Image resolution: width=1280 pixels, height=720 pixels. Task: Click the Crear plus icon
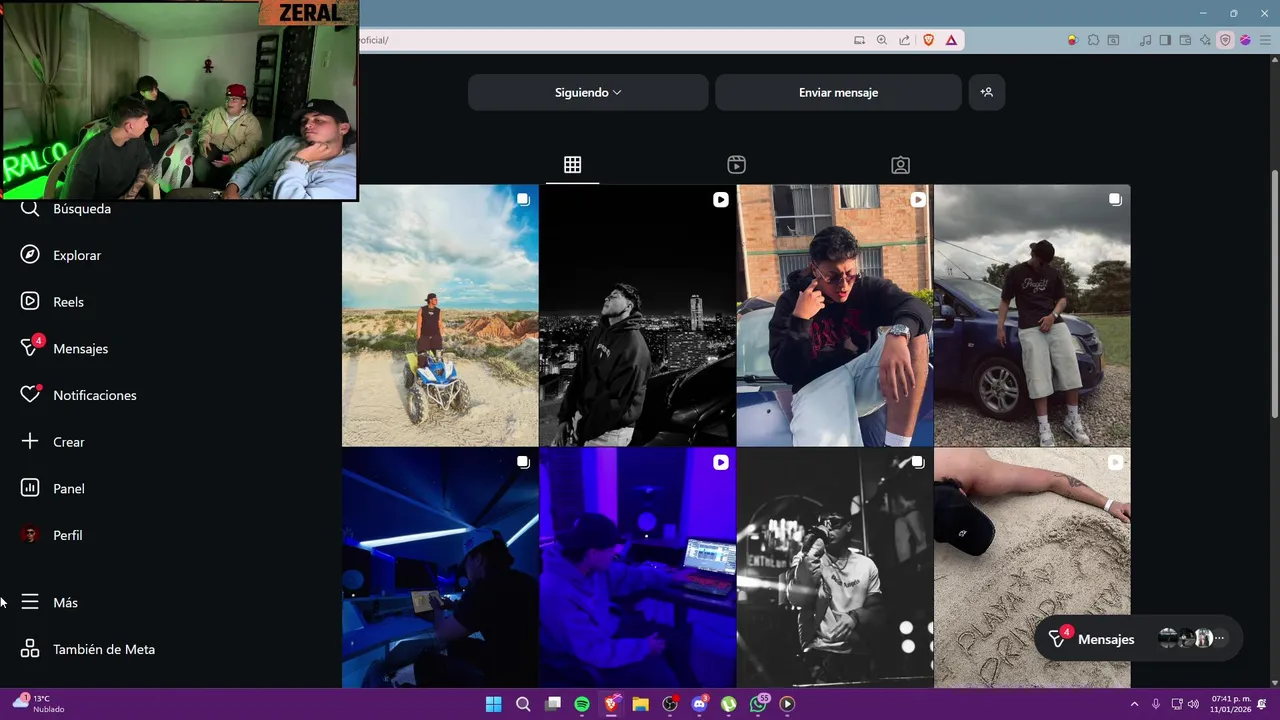coord(30,441)
